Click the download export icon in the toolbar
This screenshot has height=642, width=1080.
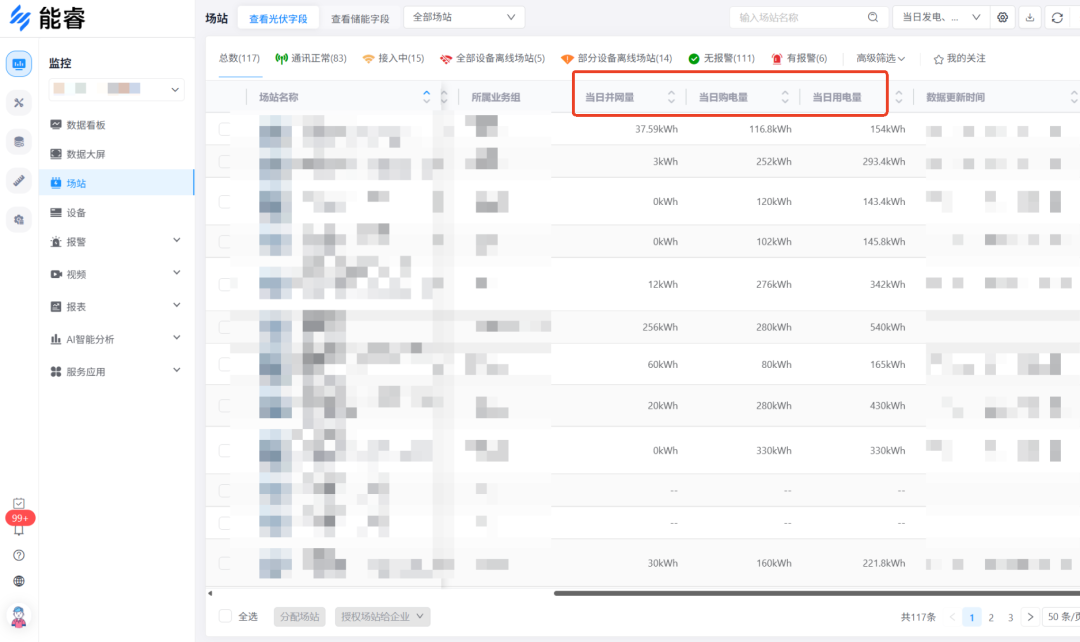(x=1030, y=17)
